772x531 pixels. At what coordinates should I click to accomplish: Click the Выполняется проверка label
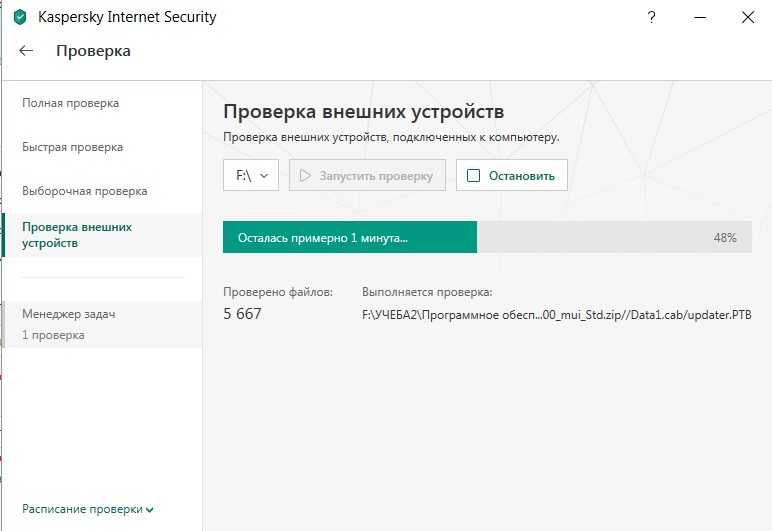(427, 292)
